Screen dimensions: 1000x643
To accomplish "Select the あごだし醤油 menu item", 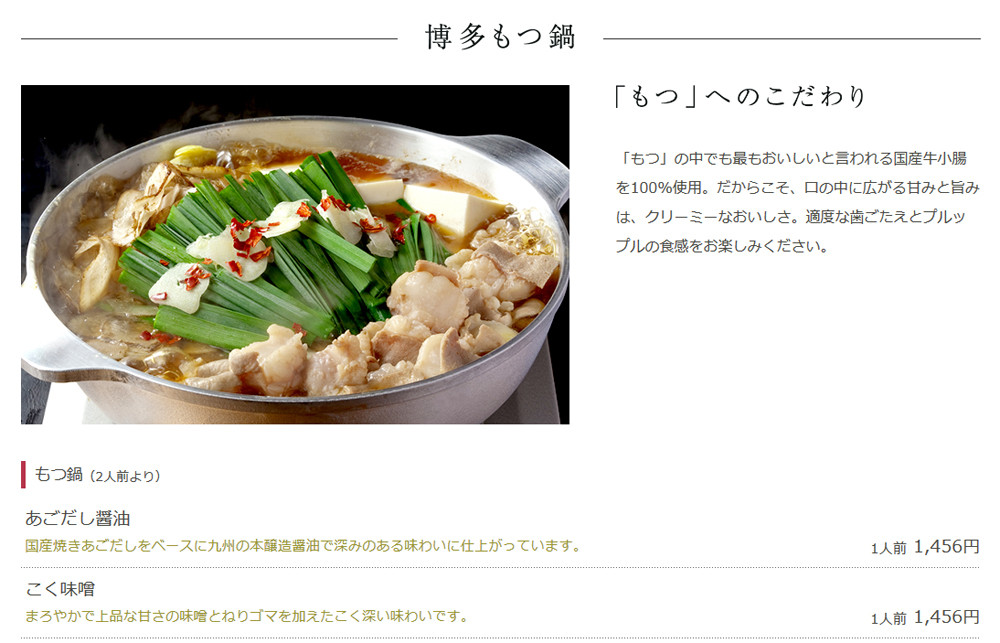I will pyautogui.click(x=78, y=518).
